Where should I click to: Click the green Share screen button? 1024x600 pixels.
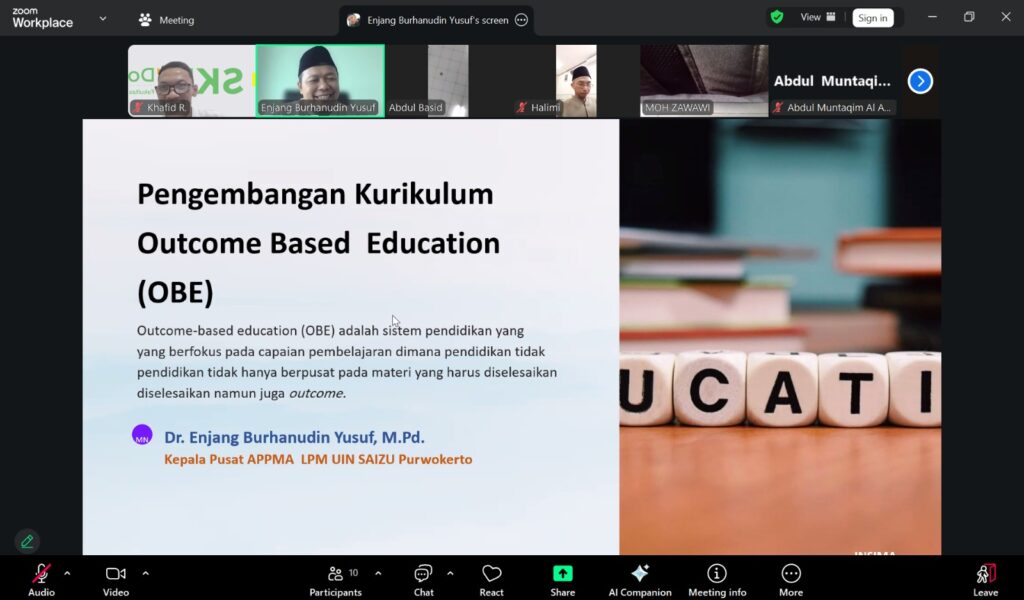563,578
